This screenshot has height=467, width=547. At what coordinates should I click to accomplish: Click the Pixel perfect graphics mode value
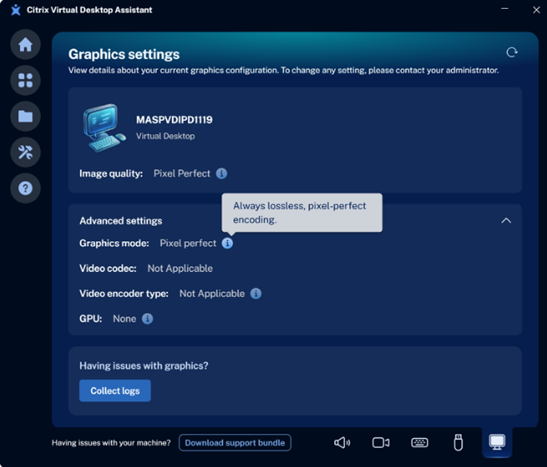click(x=188, y=243)
